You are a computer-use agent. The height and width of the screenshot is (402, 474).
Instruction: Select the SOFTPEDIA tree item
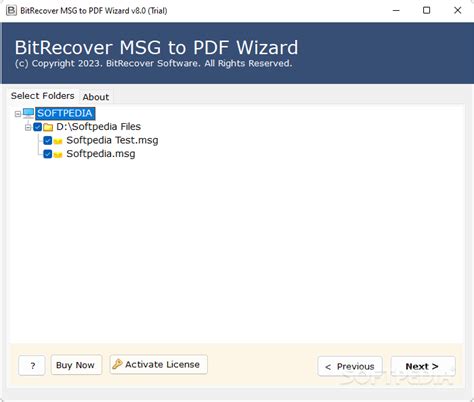click(65, 113)
